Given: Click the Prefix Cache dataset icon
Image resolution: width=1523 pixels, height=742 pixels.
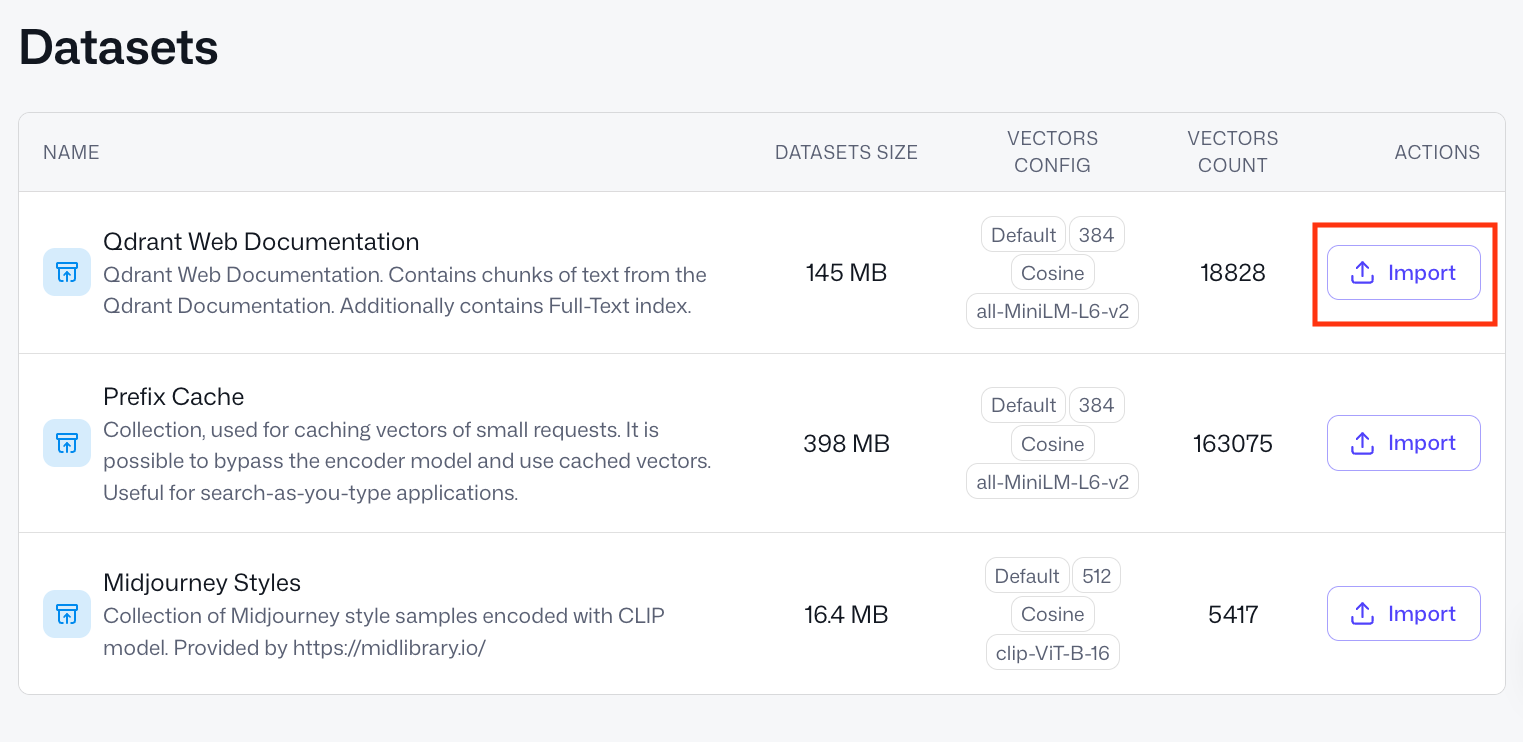Looking at the screenshot, I should (x=65, y=443).
